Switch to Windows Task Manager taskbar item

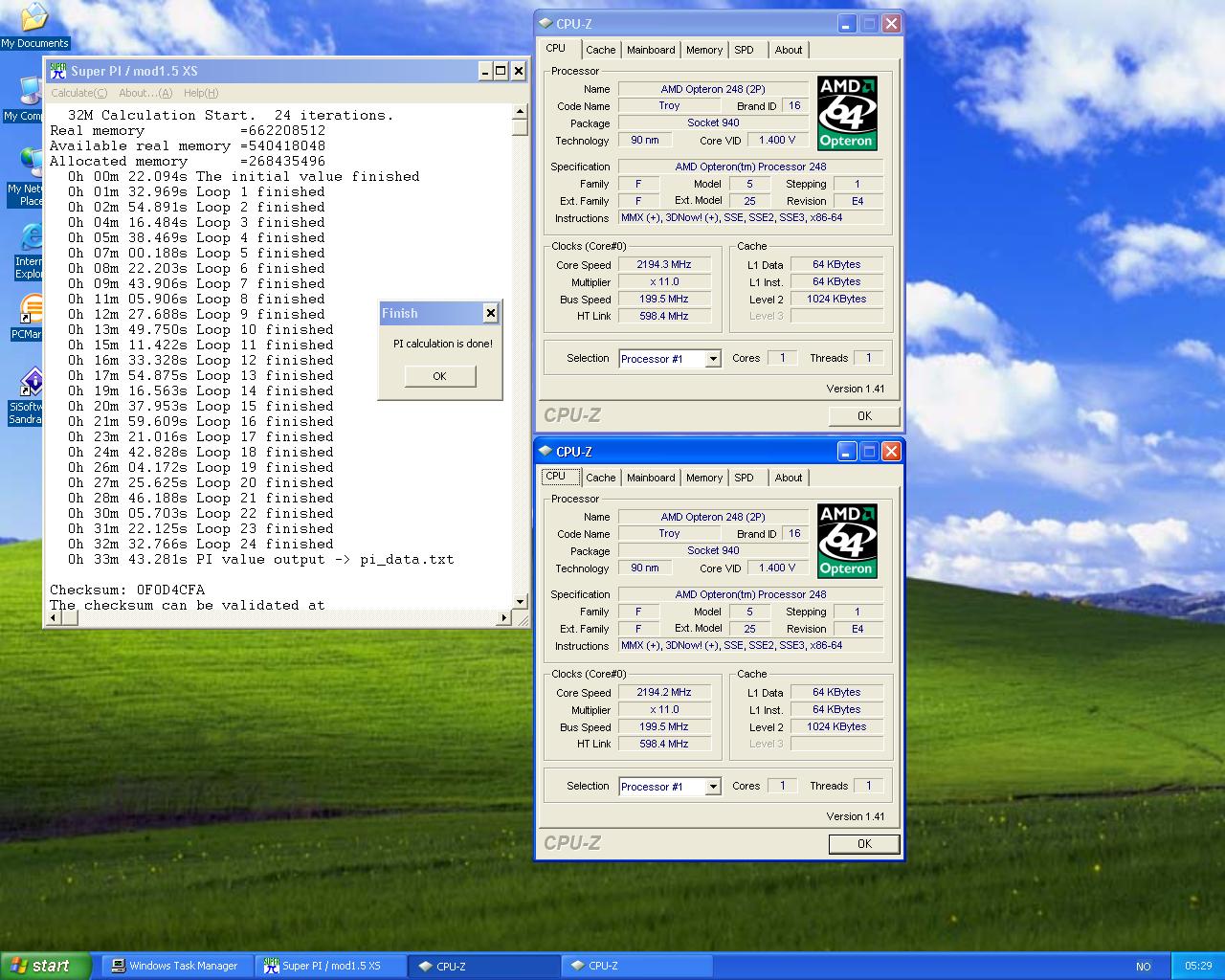pyautogui.click(x=178, y=966)
